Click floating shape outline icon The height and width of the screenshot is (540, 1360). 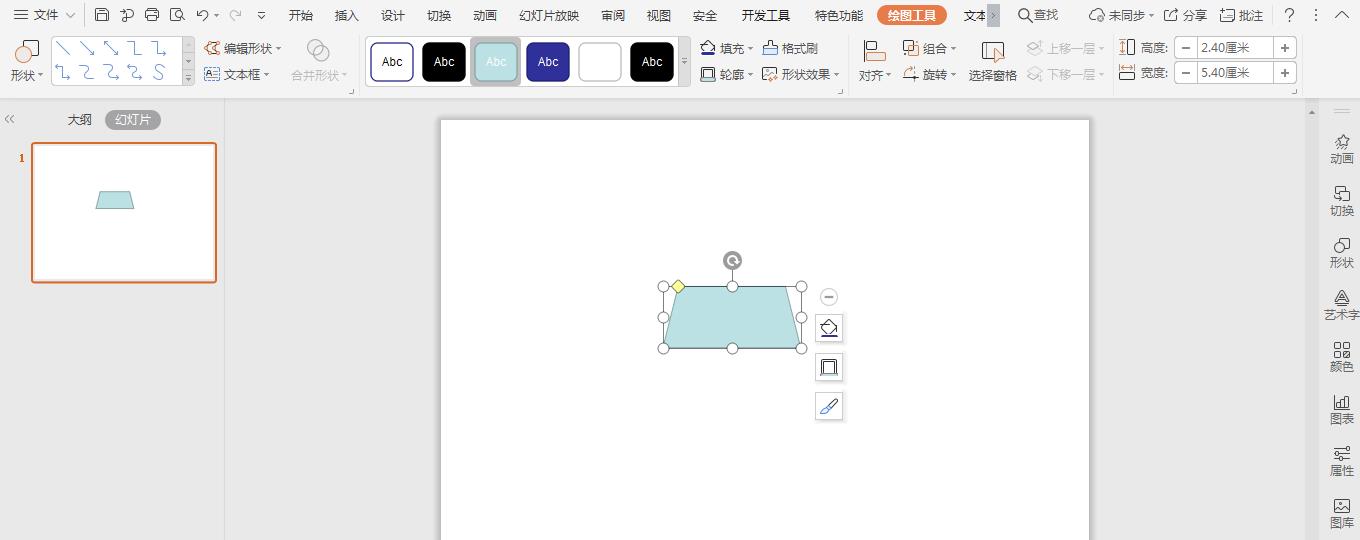click(829, 367)
